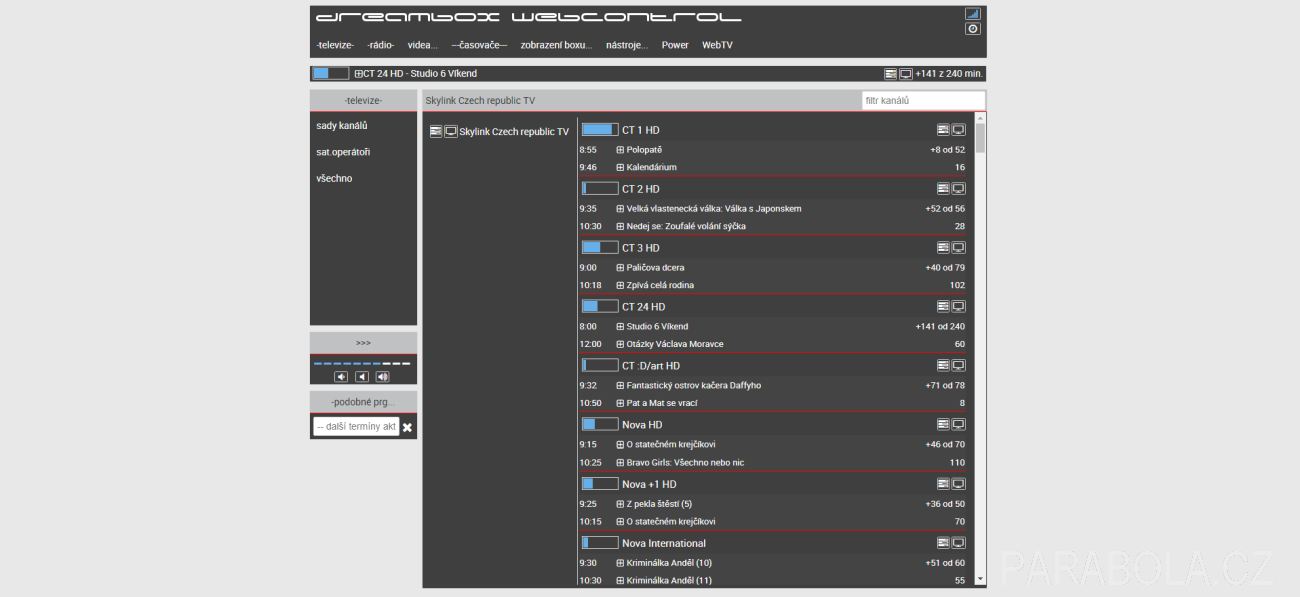Open the ---časovače--- menu
1300x597 pixels.
[479, 45]
